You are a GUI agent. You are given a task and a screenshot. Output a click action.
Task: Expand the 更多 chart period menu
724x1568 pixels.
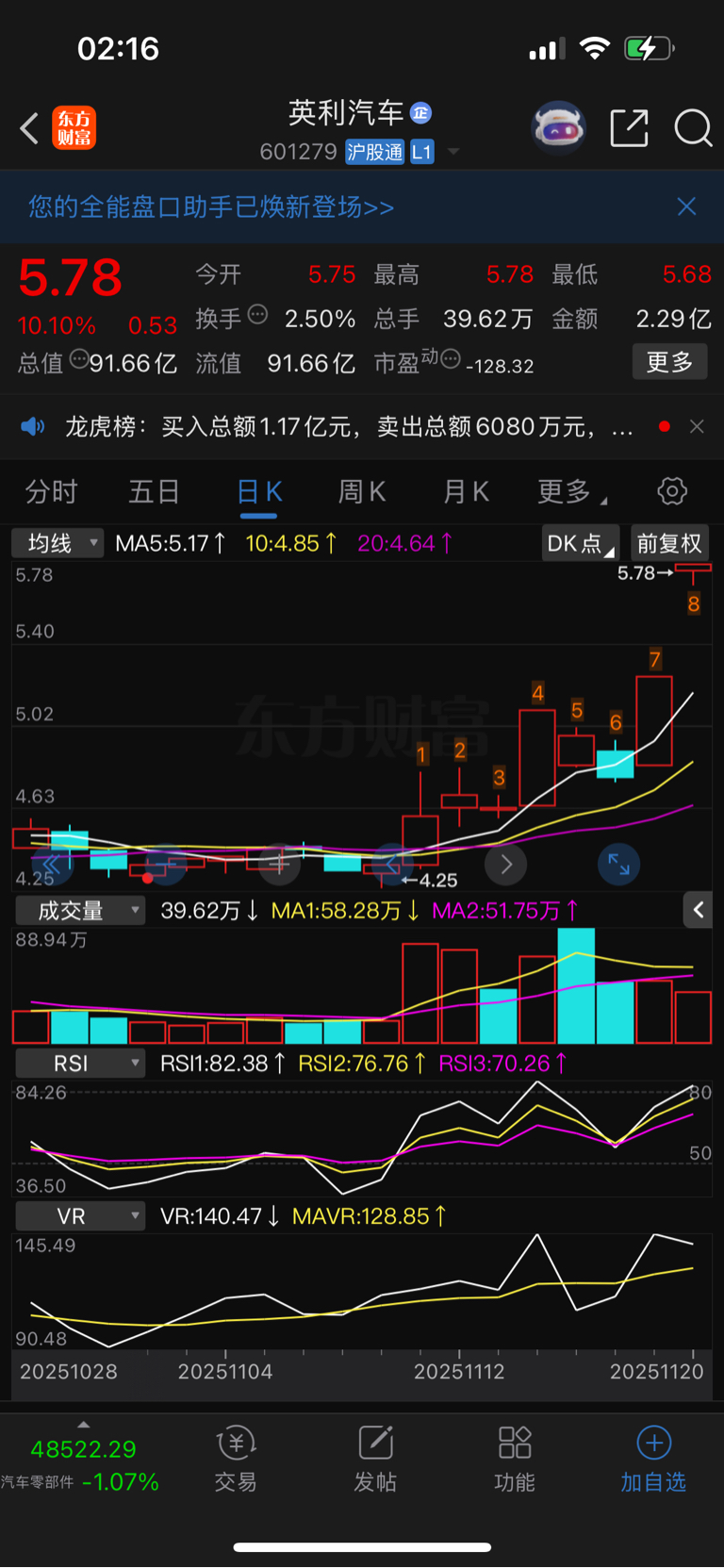pyautogui.click(x=571, y=491)
